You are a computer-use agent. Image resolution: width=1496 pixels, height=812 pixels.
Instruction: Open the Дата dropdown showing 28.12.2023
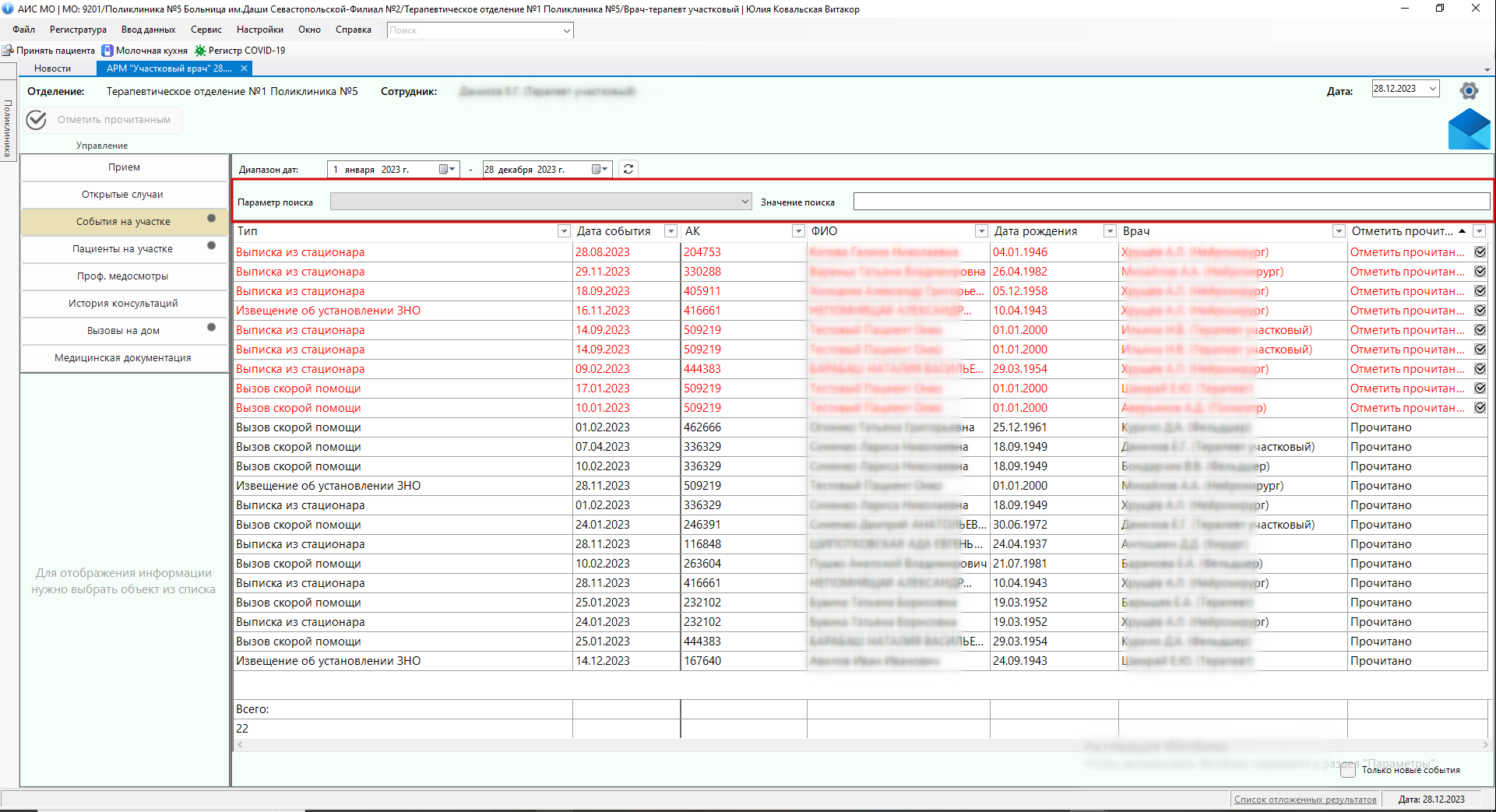1432,89
